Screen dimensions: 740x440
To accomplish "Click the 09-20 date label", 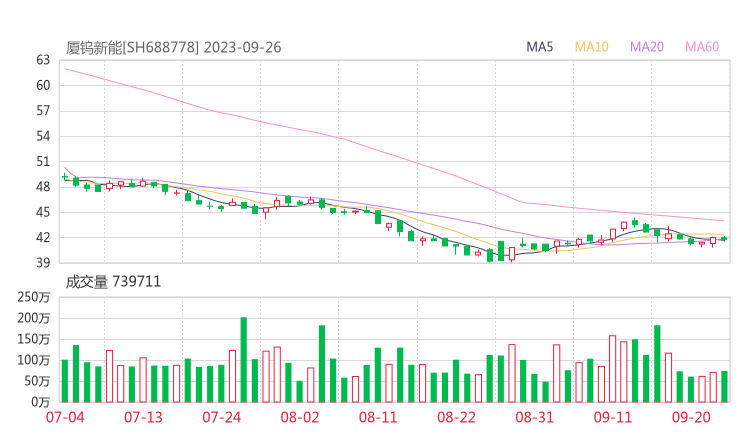I will [x=691, y=416].
